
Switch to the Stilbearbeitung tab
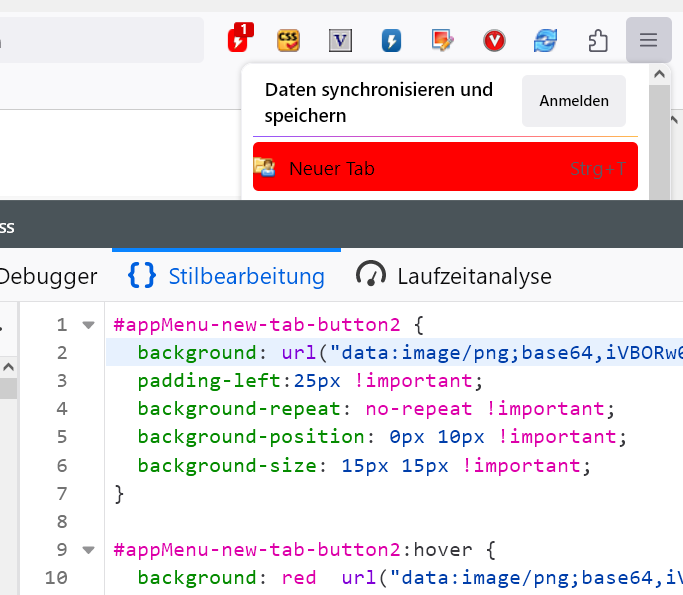click(x=227, y=275)
